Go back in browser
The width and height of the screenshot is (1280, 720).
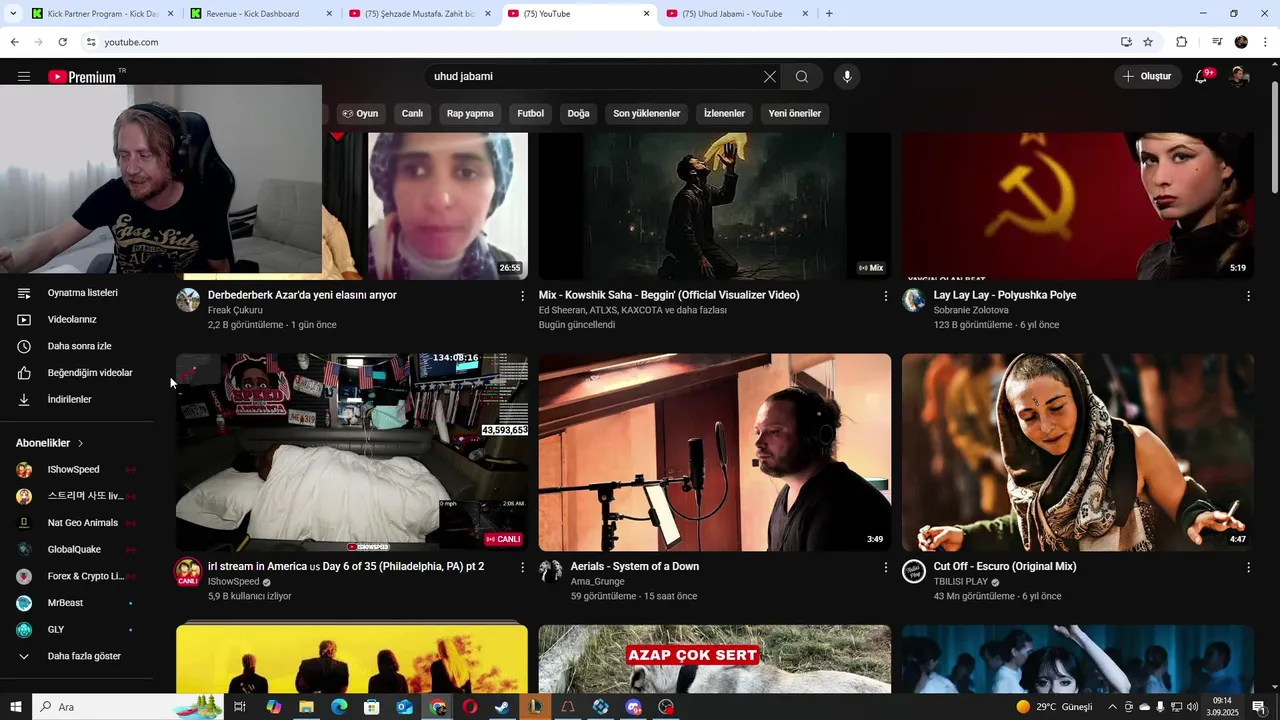pyautogui.click(x=14, y=42)
